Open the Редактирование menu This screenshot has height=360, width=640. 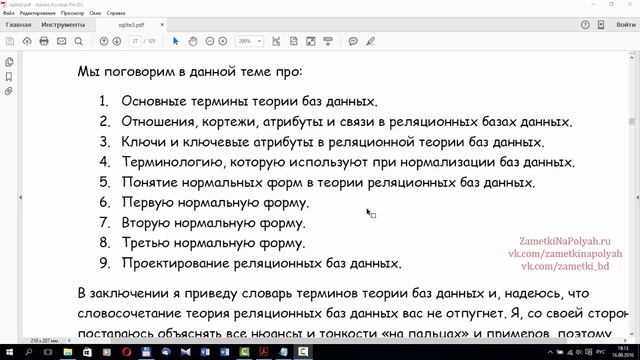38,13
